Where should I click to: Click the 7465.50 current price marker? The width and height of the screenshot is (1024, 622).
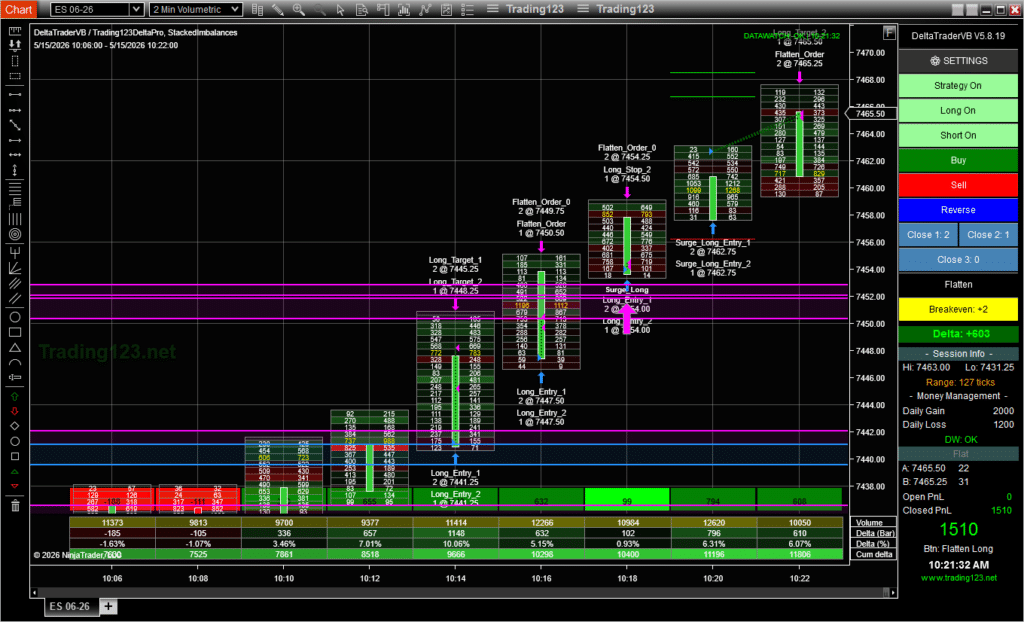871,114
